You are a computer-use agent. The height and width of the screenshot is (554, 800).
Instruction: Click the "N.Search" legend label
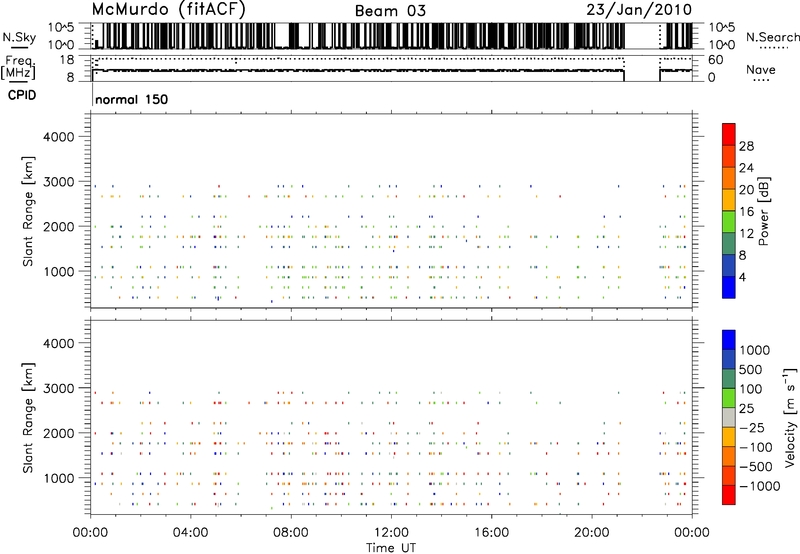click(x=772, y=37)
